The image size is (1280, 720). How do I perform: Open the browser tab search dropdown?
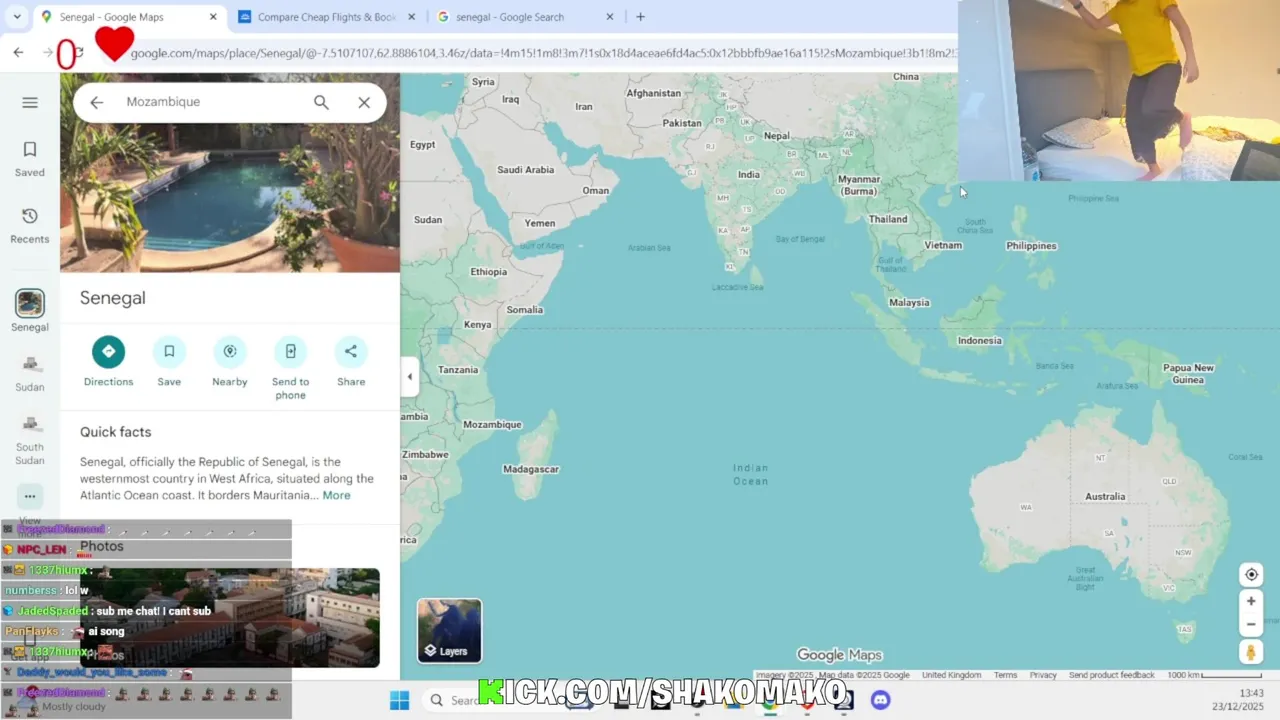pos(17,17)
